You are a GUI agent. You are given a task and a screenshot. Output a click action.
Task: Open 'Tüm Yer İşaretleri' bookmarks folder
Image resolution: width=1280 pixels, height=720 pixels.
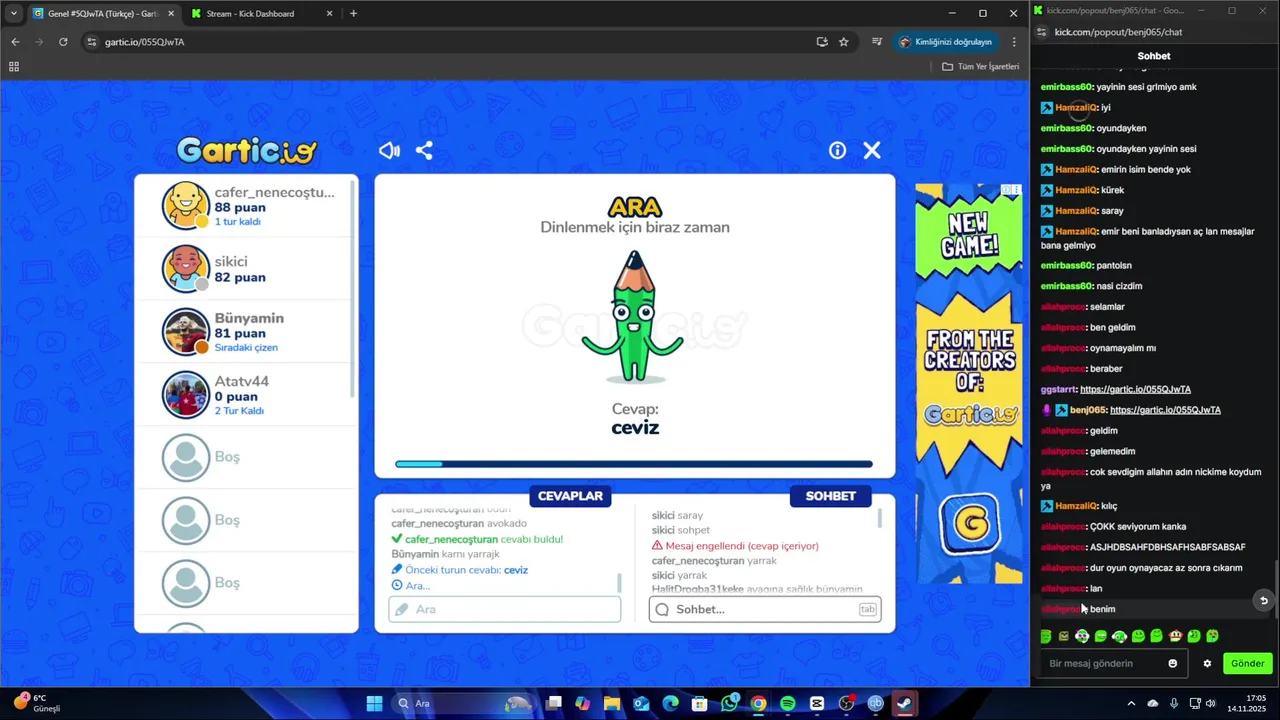(x=981, y=67)
